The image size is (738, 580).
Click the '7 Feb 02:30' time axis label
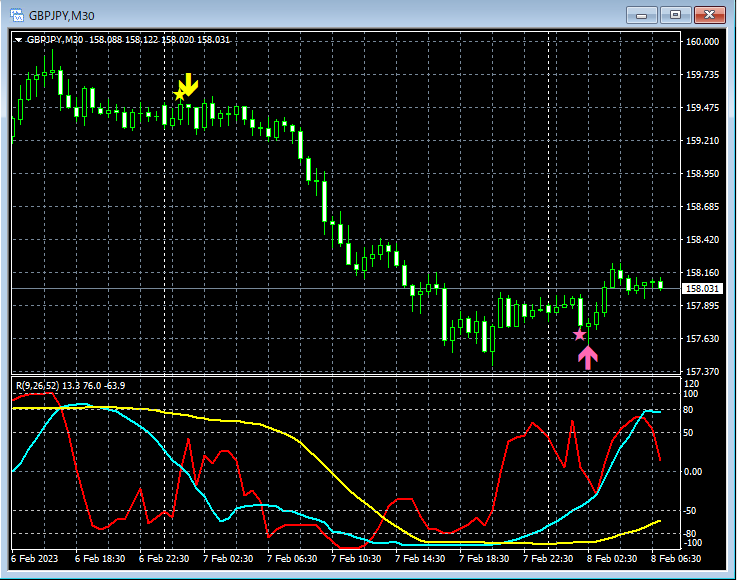pyautogui.click(x=228, y=558)
